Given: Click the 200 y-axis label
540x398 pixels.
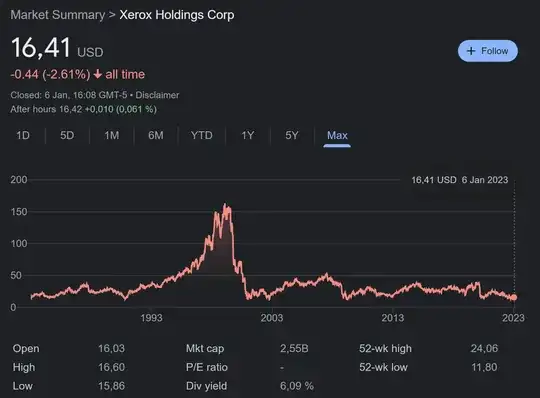Looking at the screenshot, I should [19, 180].
